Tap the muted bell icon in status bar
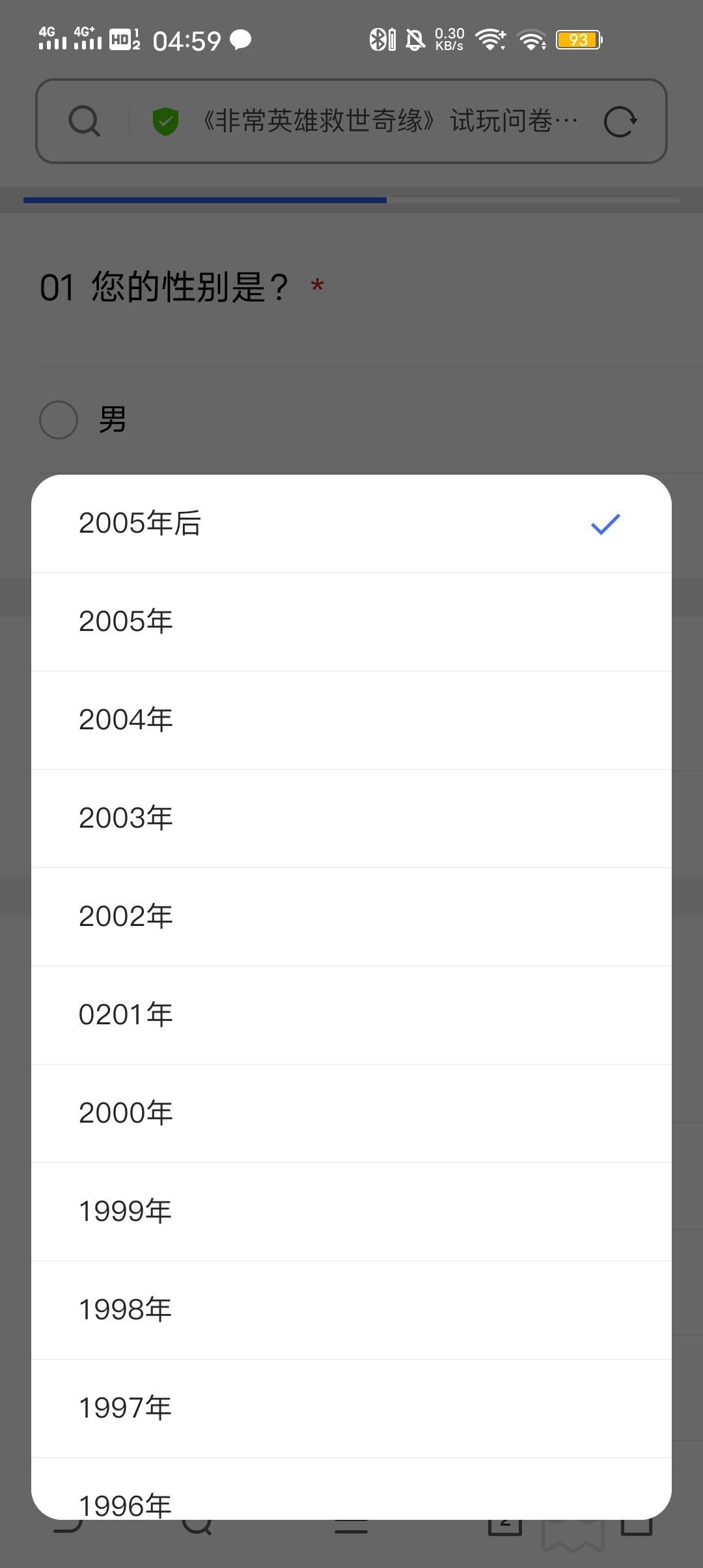 coord(415,40)
